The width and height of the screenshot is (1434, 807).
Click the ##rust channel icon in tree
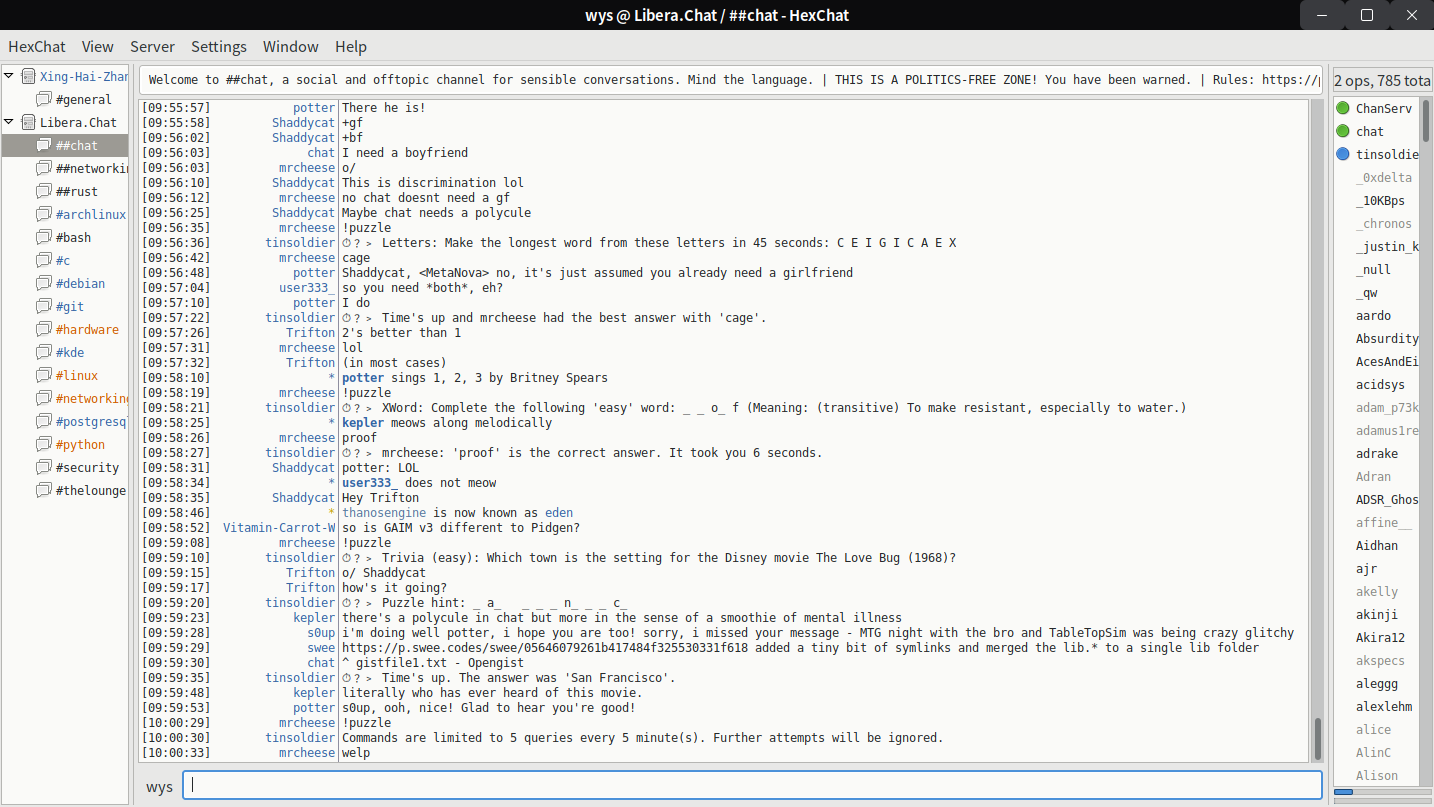pos(44,192)
